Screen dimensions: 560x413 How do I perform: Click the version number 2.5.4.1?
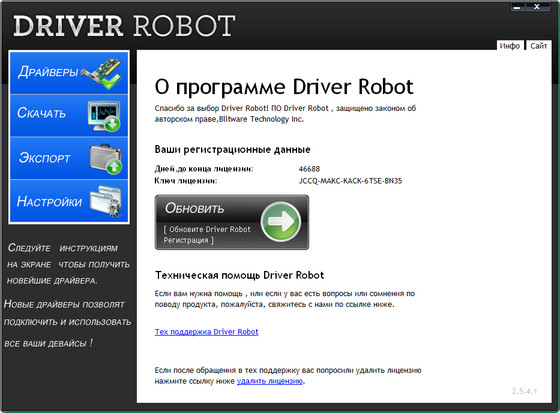point(524,391)
